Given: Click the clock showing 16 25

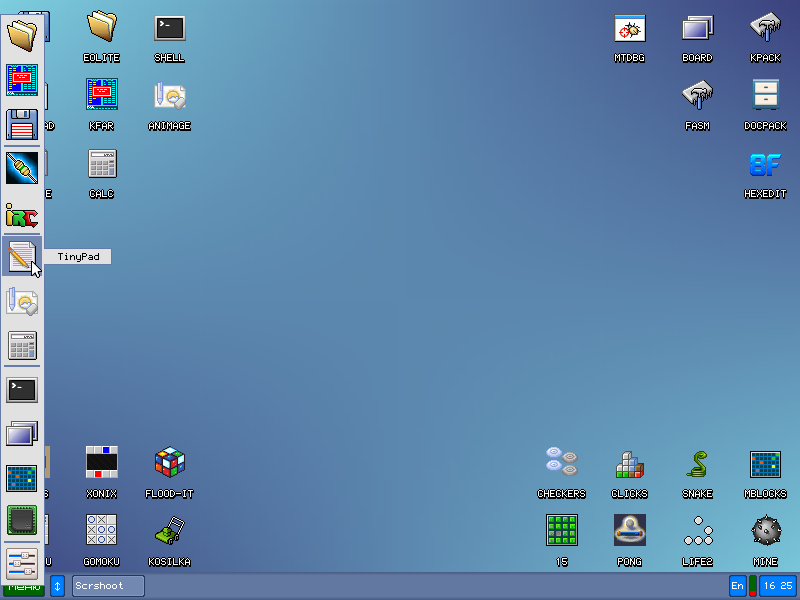Looking at the screenshot, I should [778, 586].
